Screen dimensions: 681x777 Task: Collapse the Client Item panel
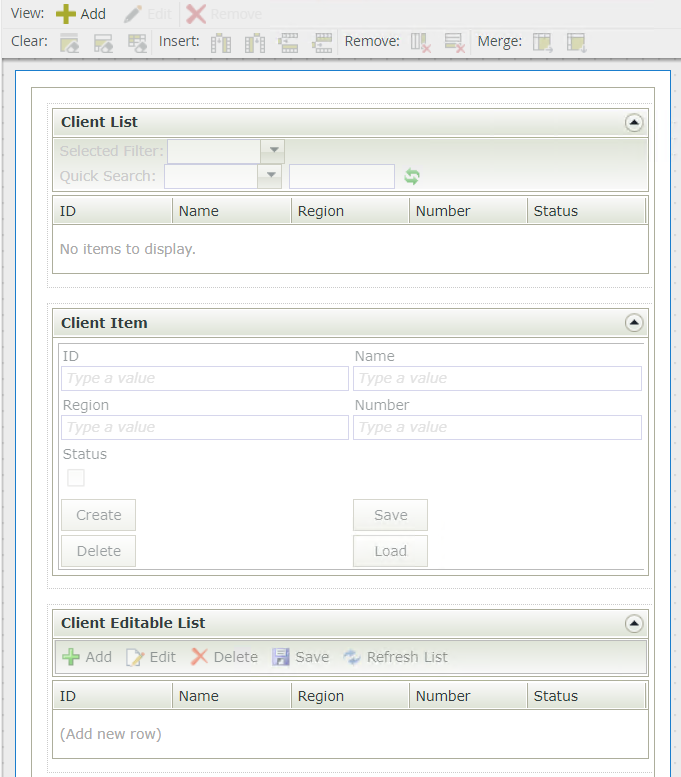click(633, 323)
